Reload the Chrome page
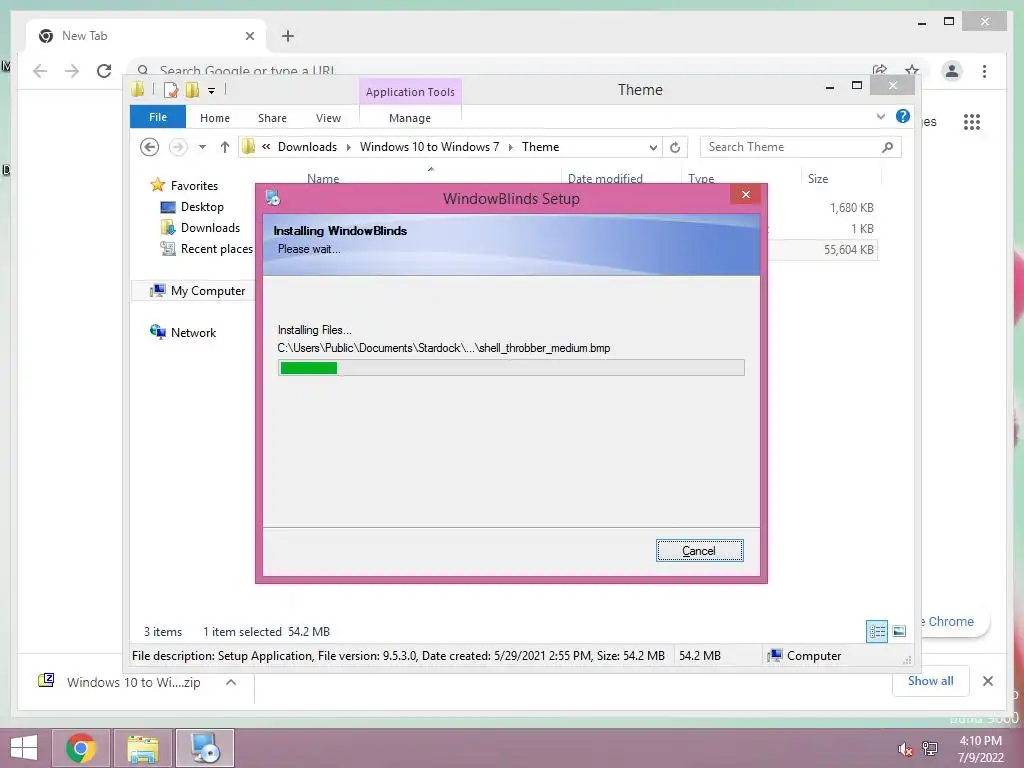Image resolution: width=1024 pixels, height=768 pixels. point(104,71)
